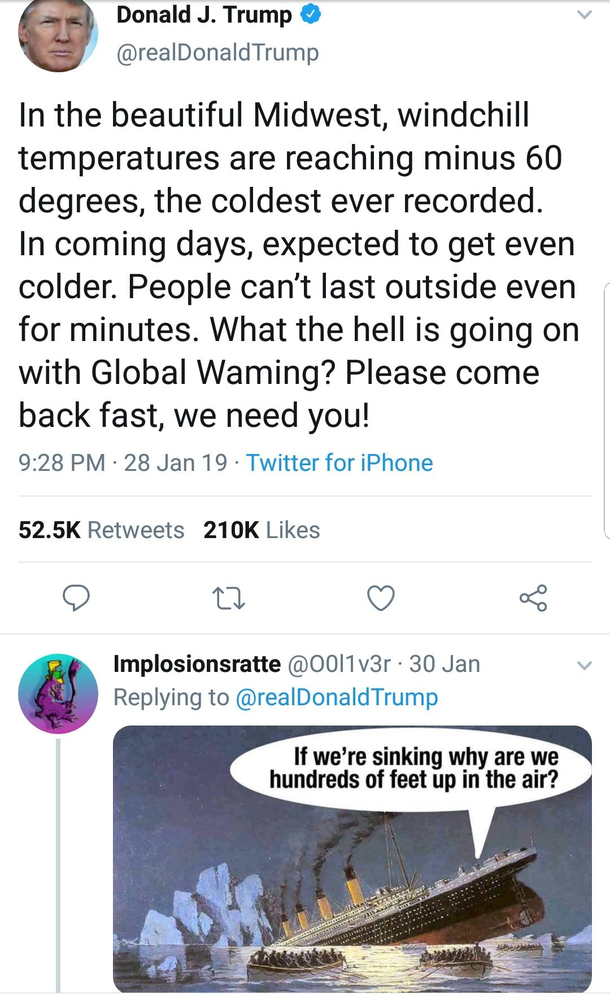Open the Twitter for iPhone link
The image size is (610, 996).
pos(339,462)
